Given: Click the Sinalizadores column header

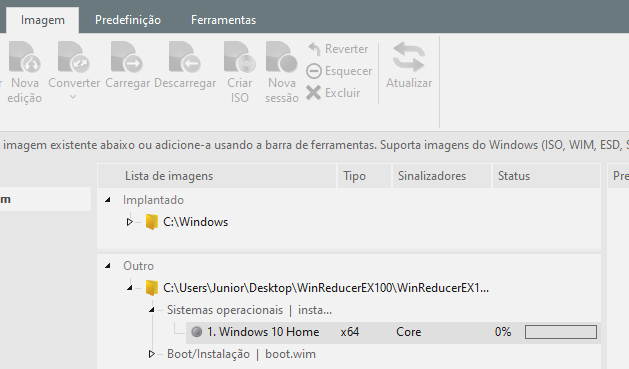Looking at the screenshot, I should coord(442,176).
